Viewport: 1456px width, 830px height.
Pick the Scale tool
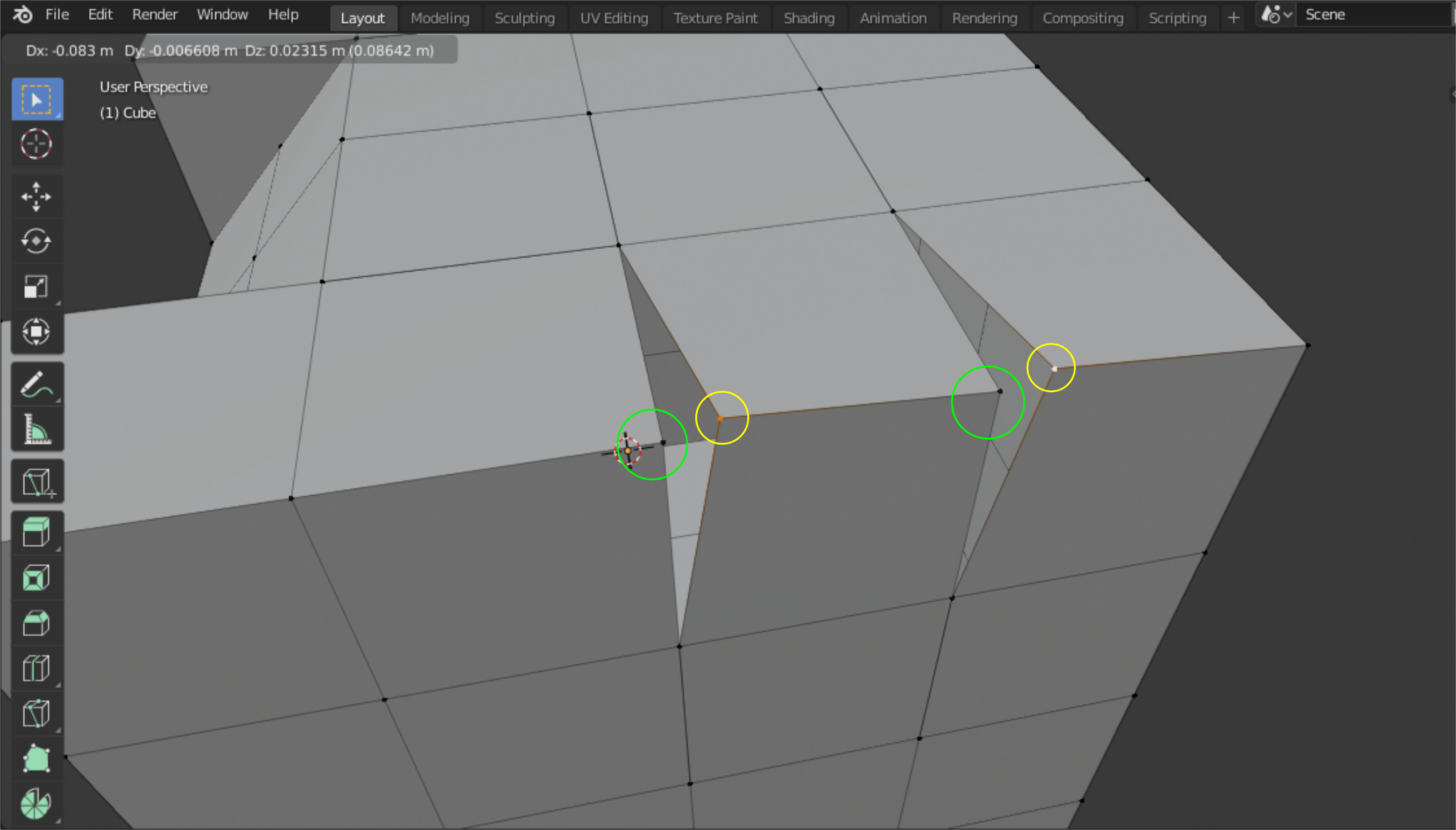coord(37,287)
